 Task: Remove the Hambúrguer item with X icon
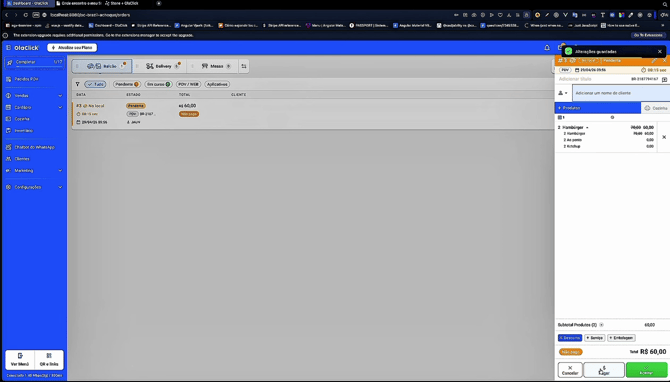[664, 137]
